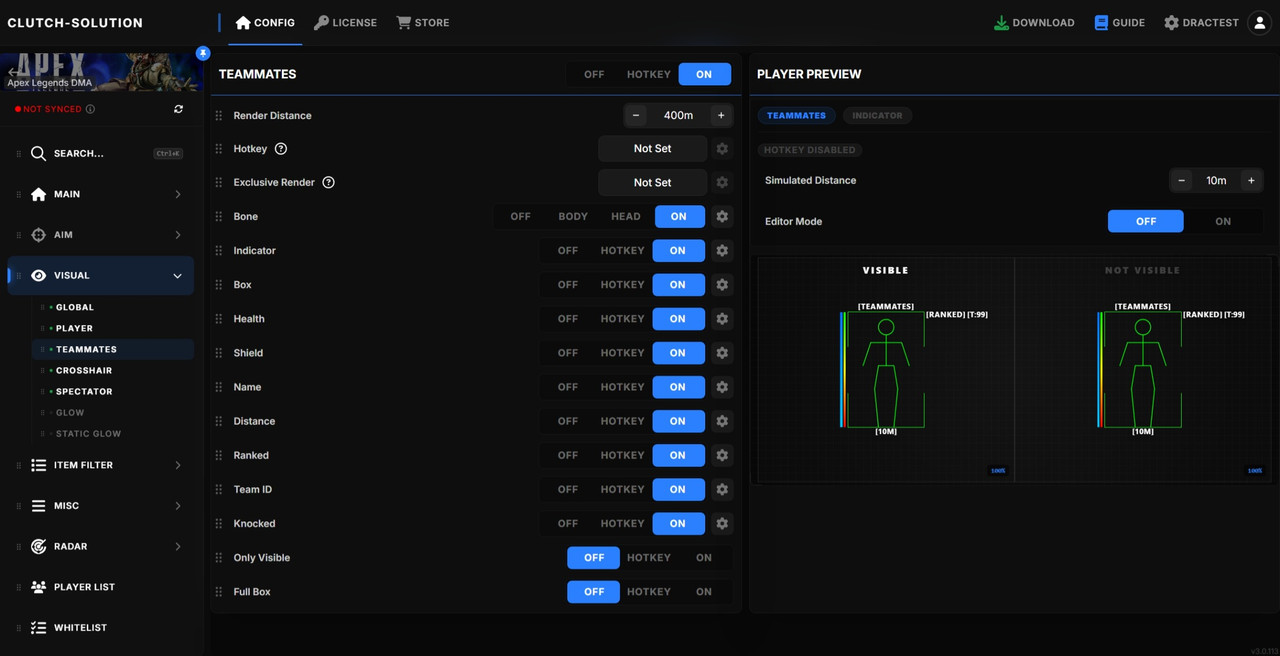This screenshot has width=1280, height=656.
Task: Open settings gear for Ranked row
Action: pos(722,455)
